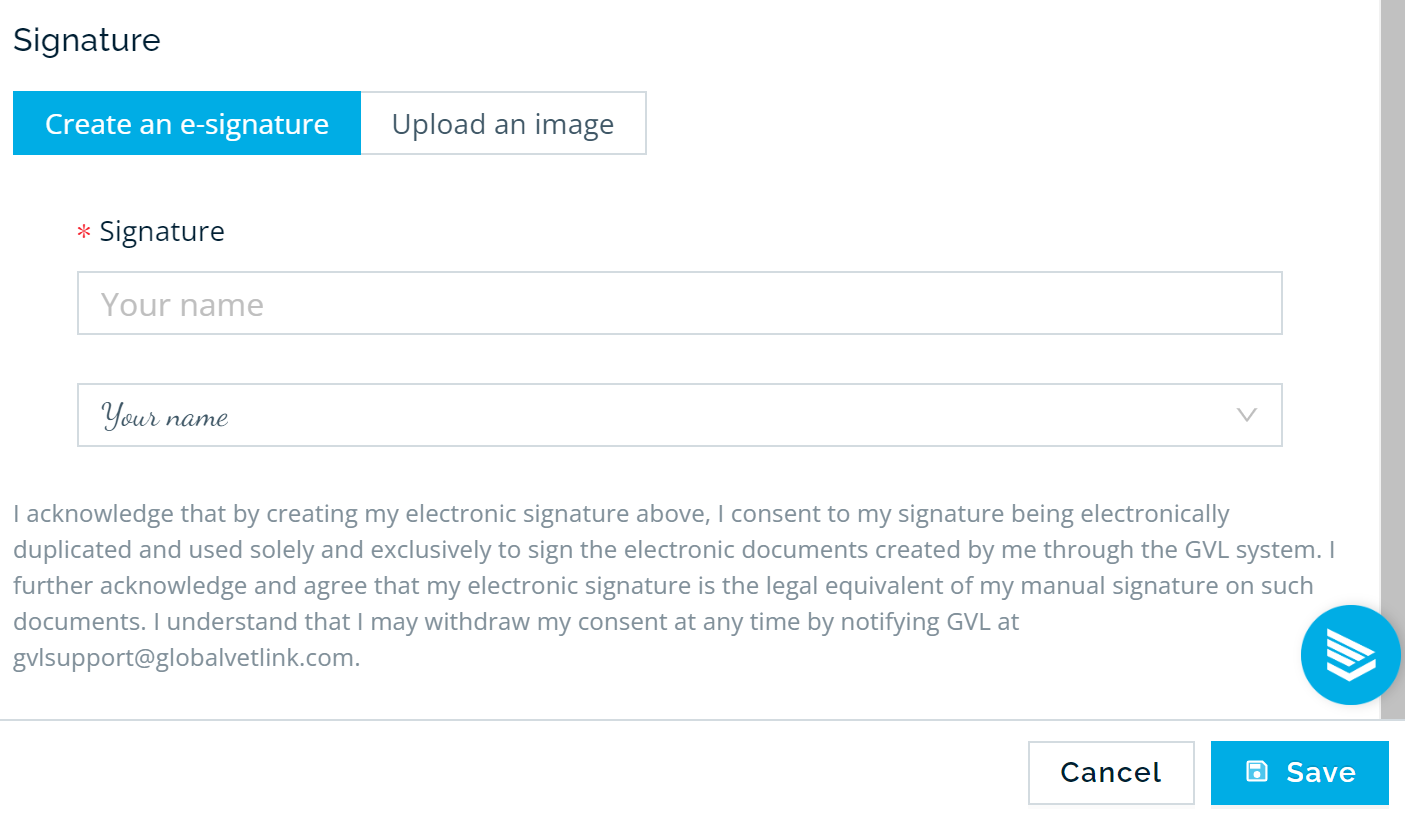This screenshot has height=817, width=1405.
Task: Switch to the 'Upload an image' tab
Action: tap(503, 124)
